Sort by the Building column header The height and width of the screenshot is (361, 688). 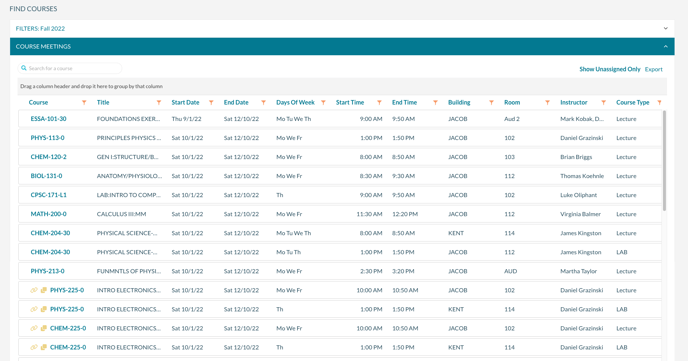[x=459, y=103]
